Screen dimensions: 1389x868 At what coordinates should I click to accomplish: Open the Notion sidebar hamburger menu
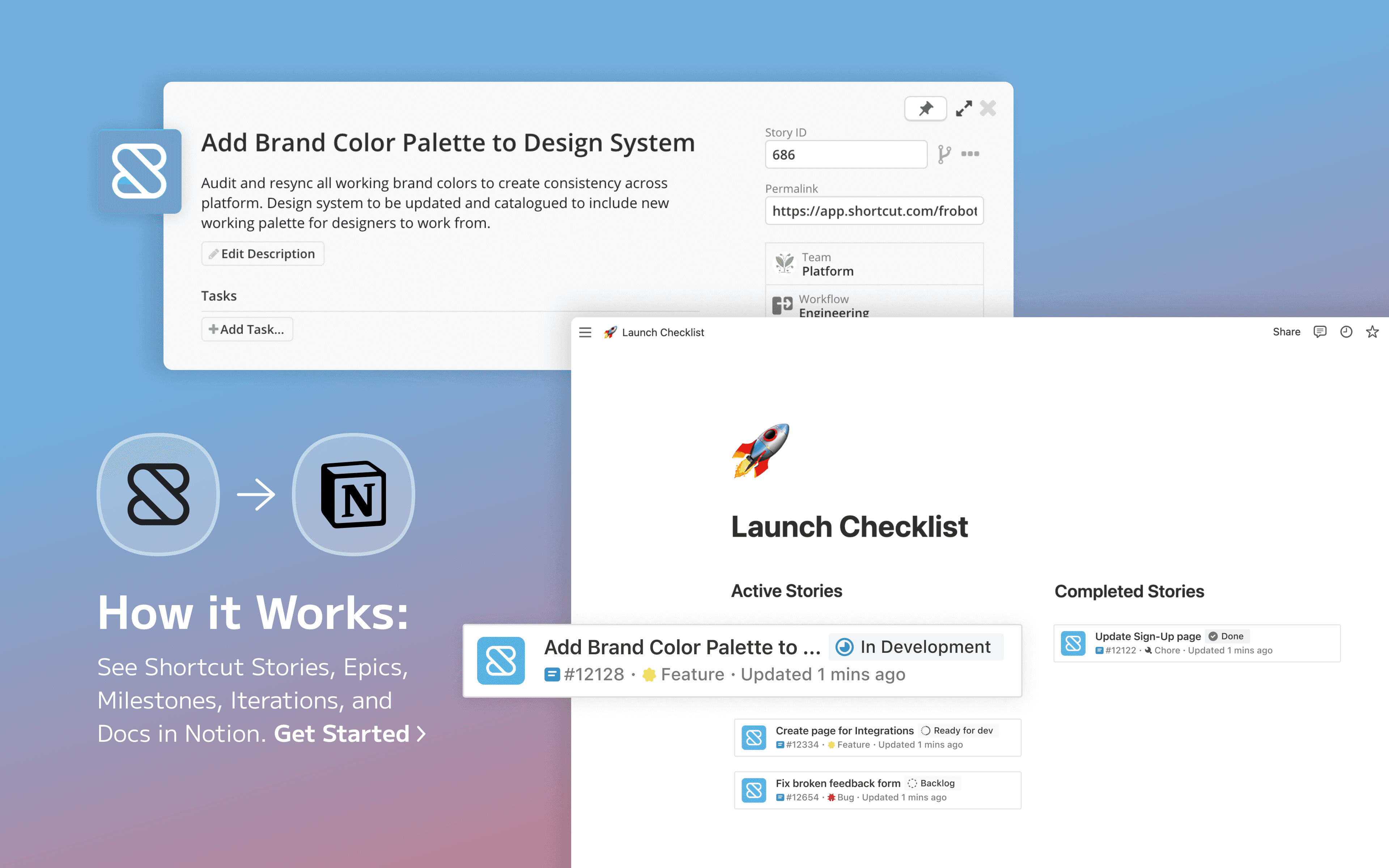[x=585, y=332]
